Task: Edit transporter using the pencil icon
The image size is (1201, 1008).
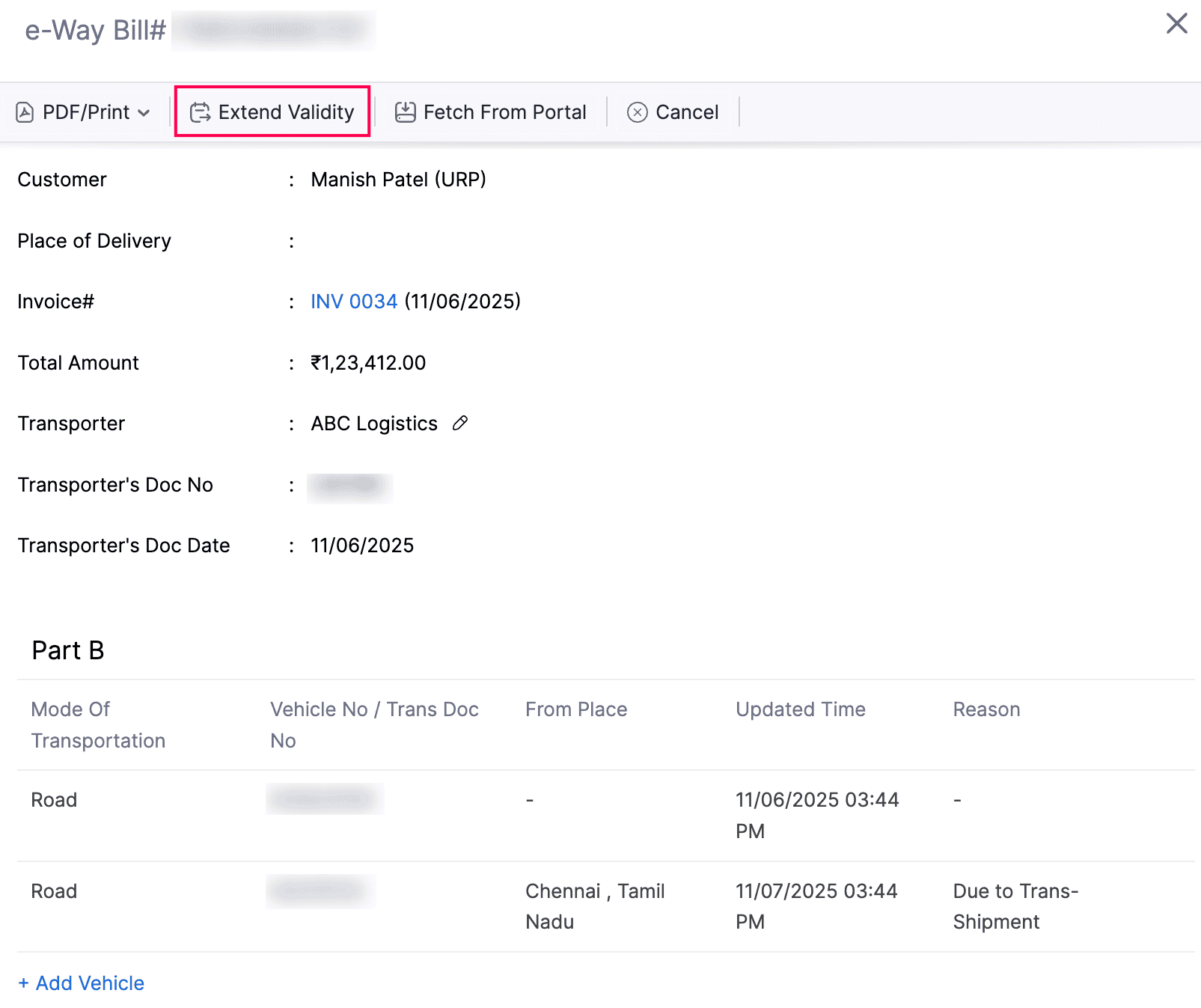Action: pyautogui.click(x=460, y=424)
